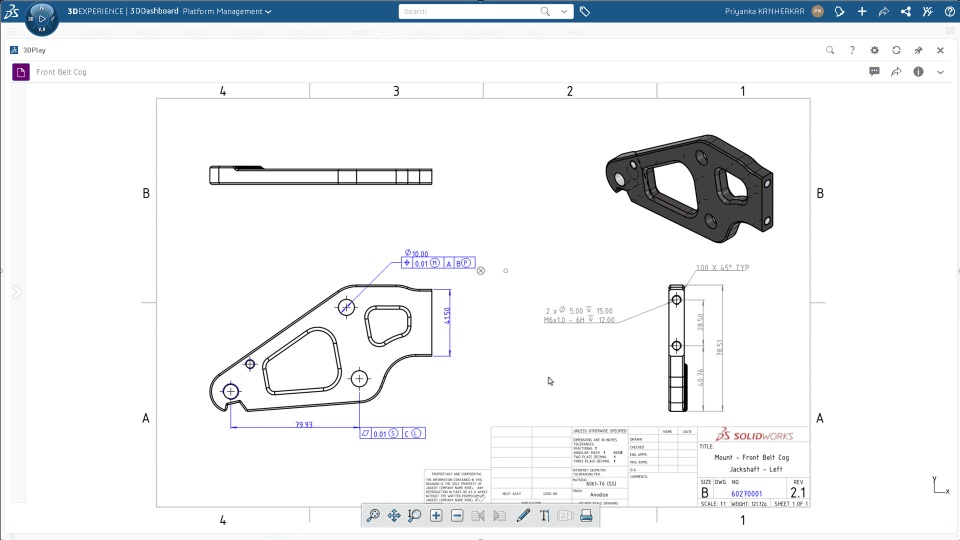Open the search options dropdown arrow
This screenshot has width=960, height=540.
tap(564, 11)
